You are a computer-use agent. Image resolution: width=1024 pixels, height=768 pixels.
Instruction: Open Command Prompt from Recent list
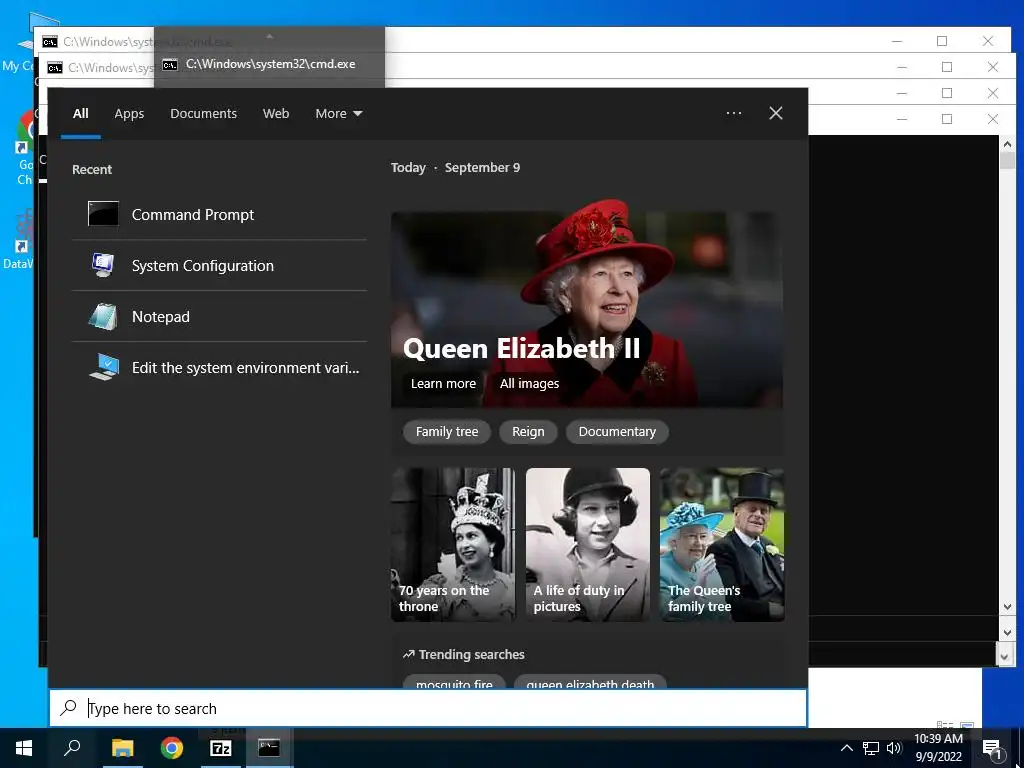219,214
